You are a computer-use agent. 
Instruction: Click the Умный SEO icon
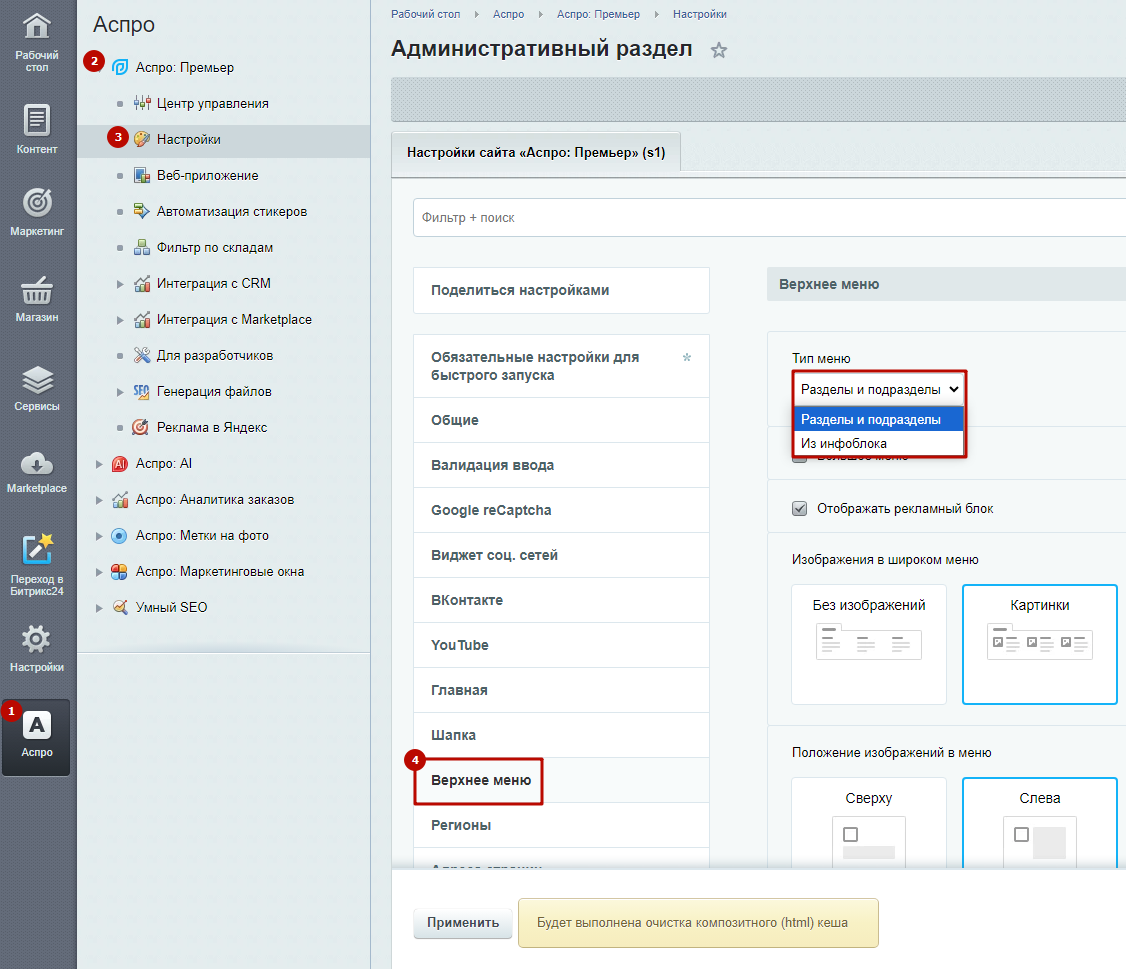click(x=120, y=607)
